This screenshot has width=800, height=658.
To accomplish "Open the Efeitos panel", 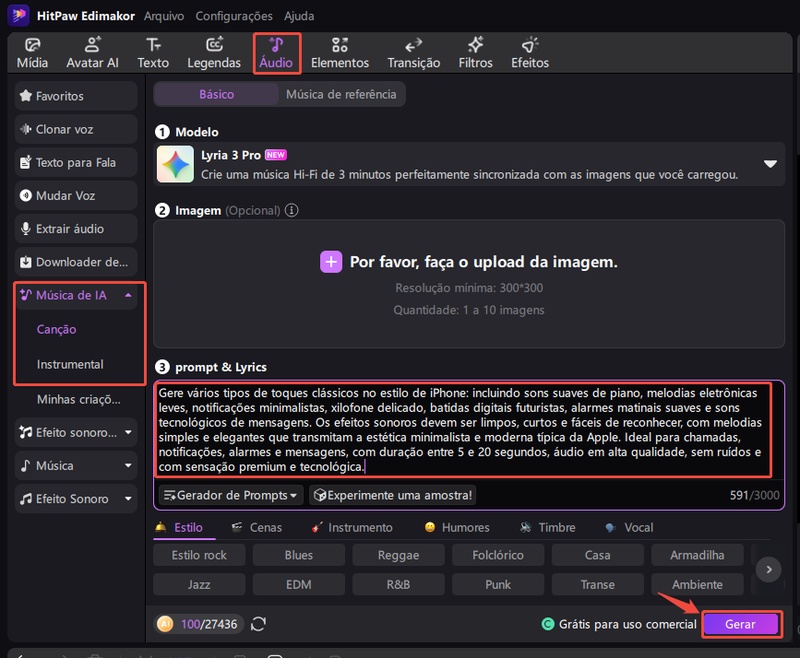I will 530,53.
